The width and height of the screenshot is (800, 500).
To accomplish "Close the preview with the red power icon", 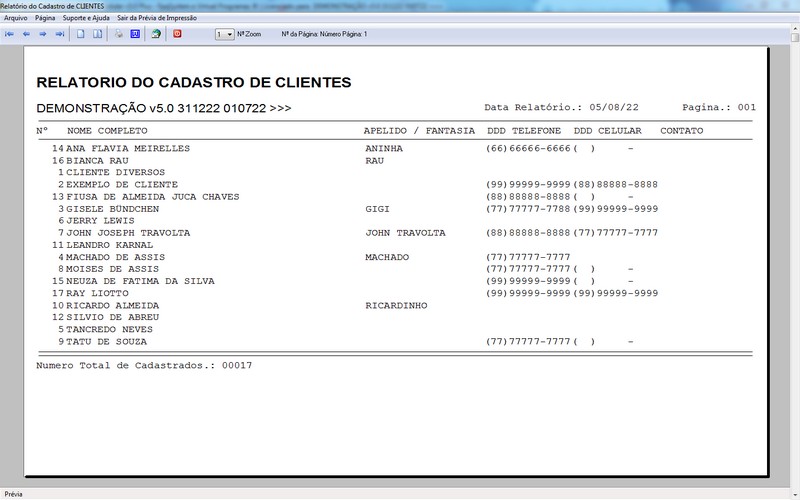I will pos(177,34).
